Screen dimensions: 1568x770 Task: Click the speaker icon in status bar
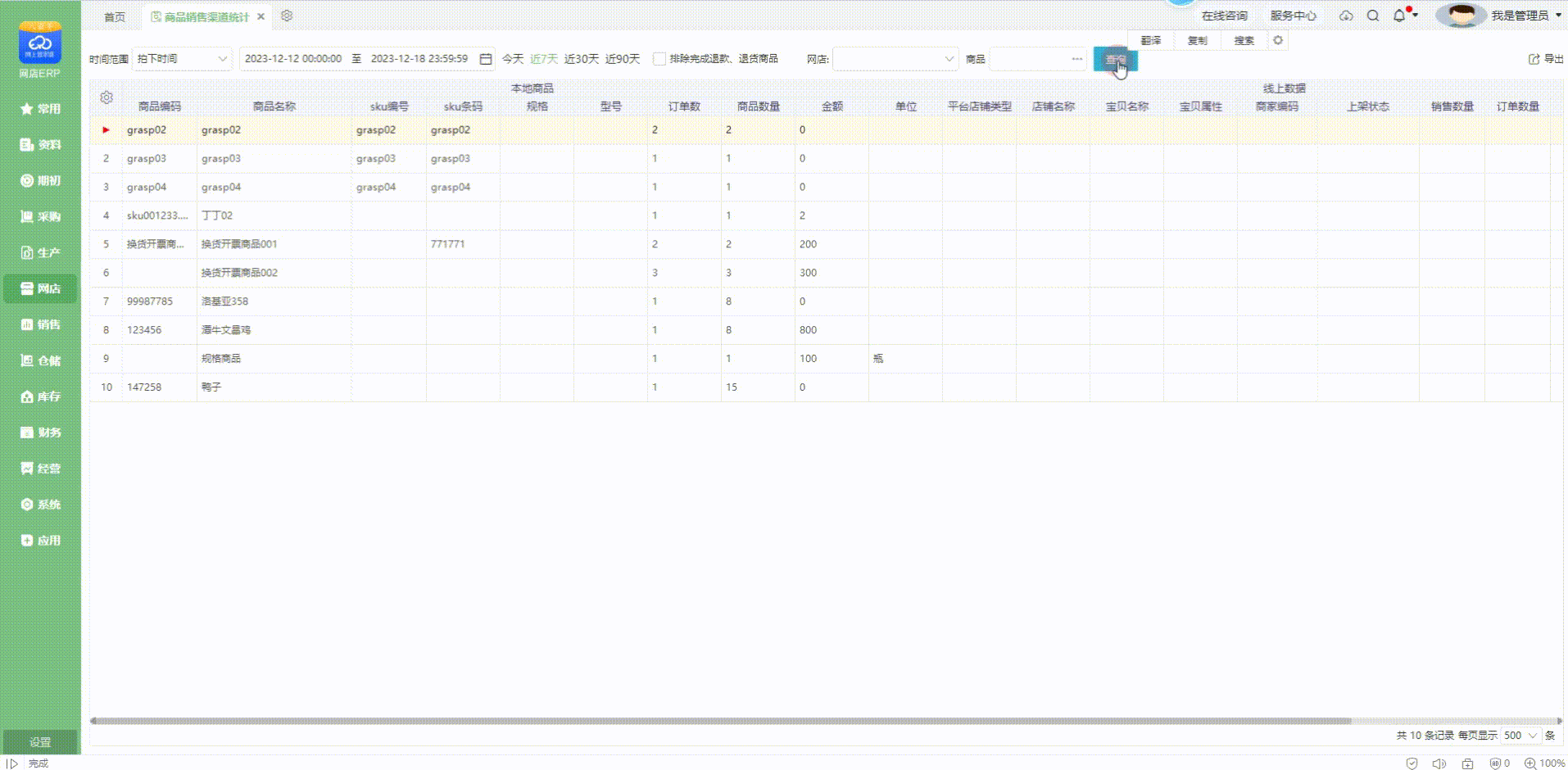[x=1439, y=763]
